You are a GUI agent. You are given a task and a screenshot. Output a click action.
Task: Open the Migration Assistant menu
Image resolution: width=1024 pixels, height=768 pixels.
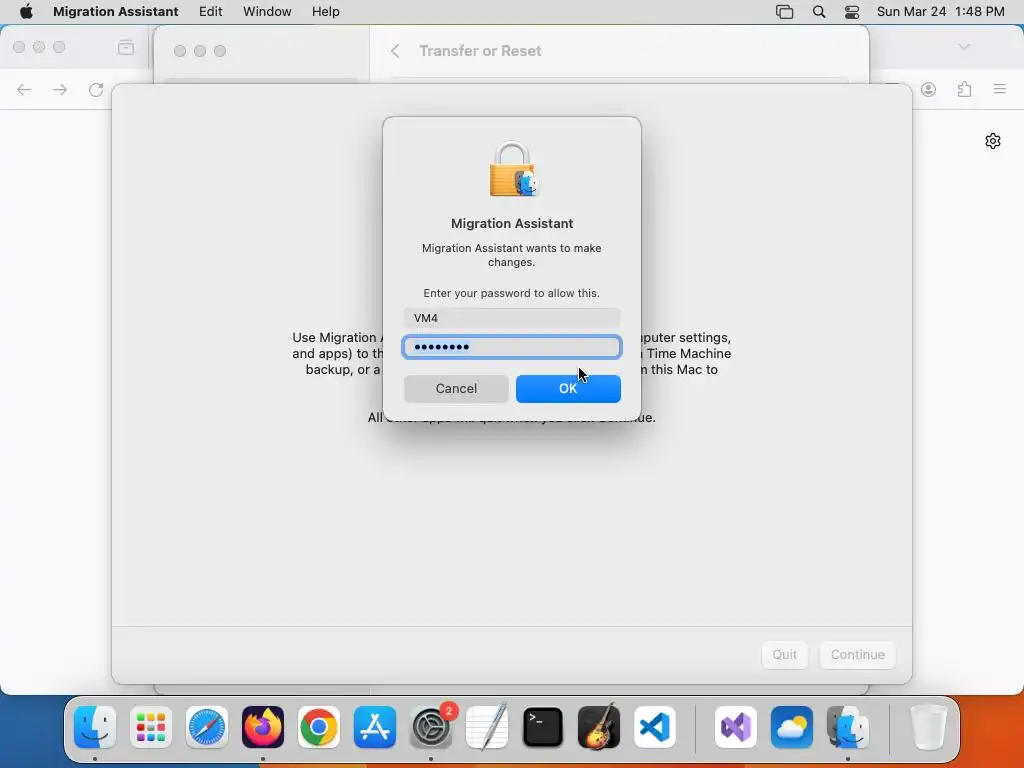(x=116, y=12)
